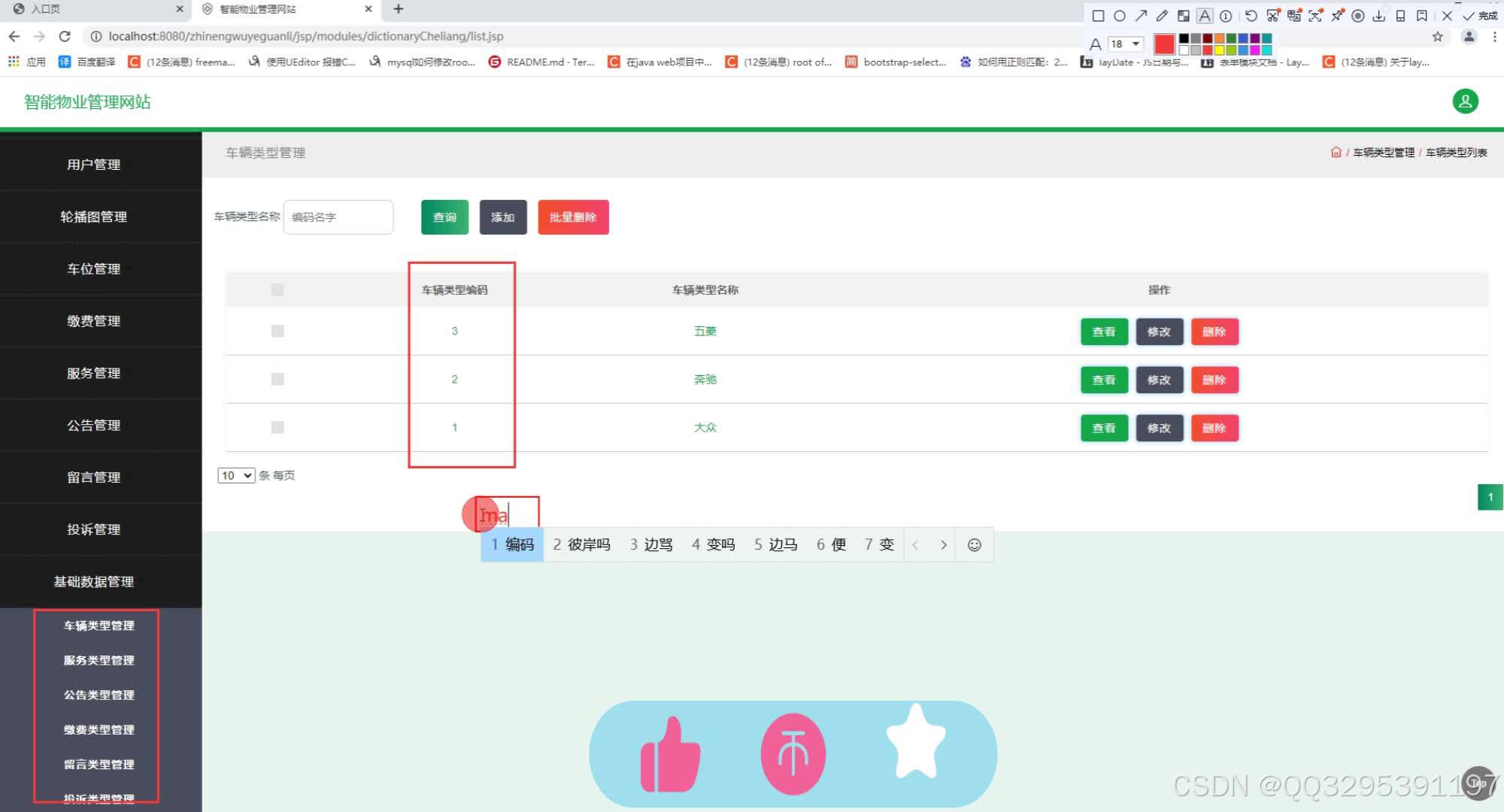Pin the screenshot to screen
This screenshot has height=812, width=1504.
pyautogui.click(x=1337, y=16)
